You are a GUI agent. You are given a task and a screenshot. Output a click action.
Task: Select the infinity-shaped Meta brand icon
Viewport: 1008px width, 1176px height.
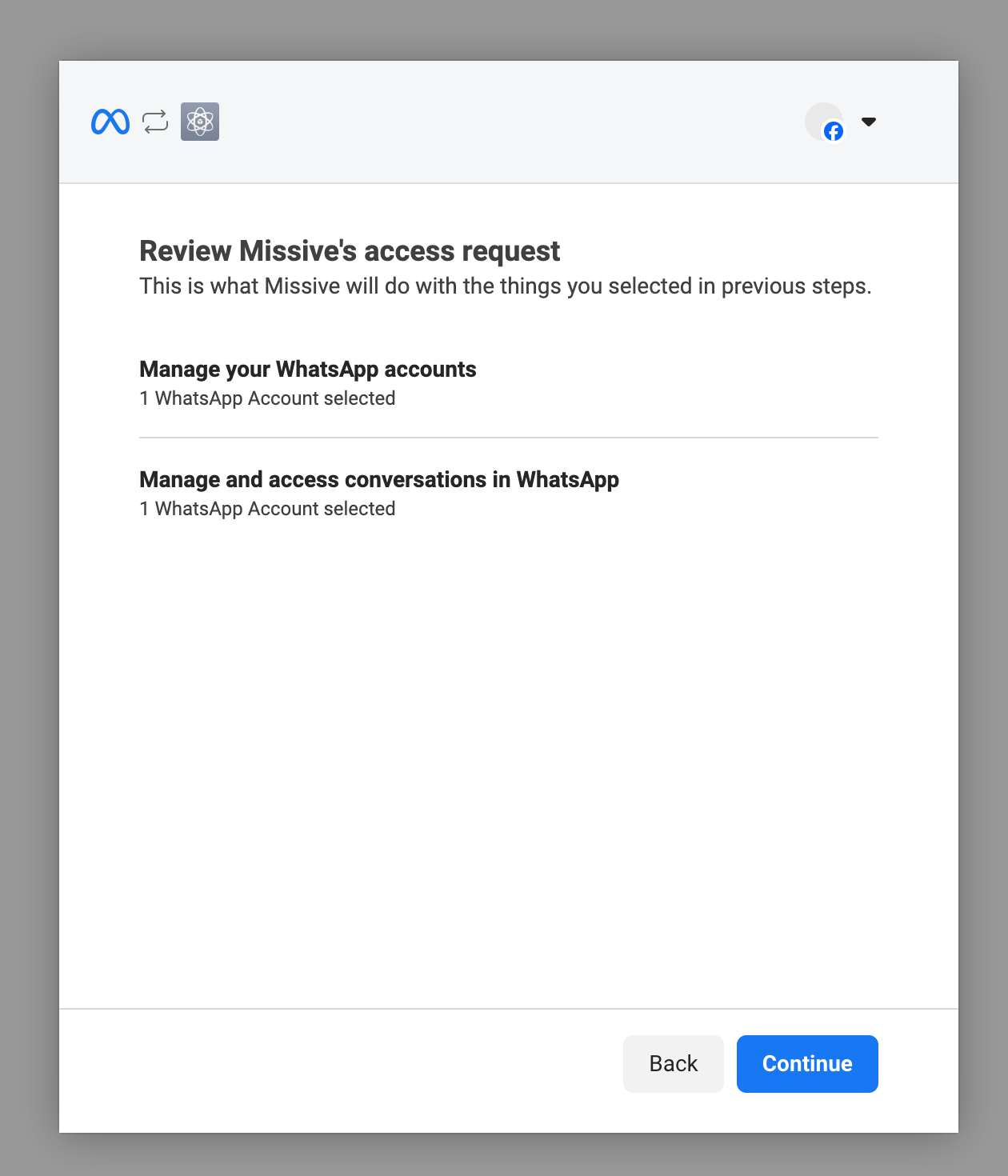point(110,122)
